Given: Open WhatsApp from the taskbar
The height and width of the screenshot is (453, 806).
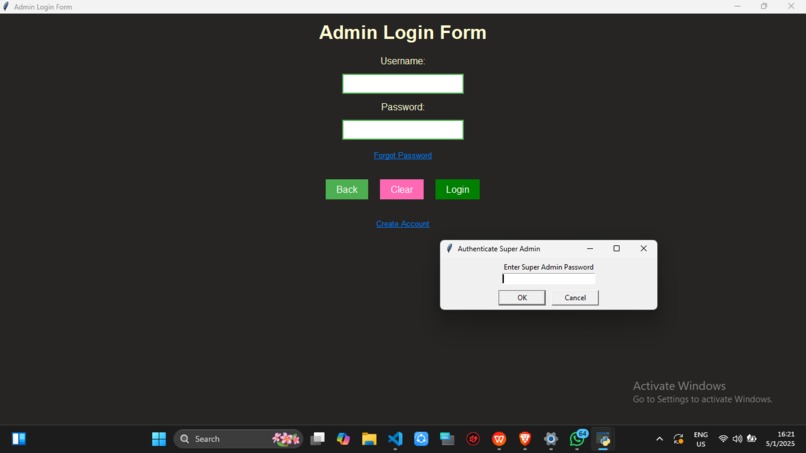Looking at the screenshot, I should pyautogui.click(x=577, y=439).
